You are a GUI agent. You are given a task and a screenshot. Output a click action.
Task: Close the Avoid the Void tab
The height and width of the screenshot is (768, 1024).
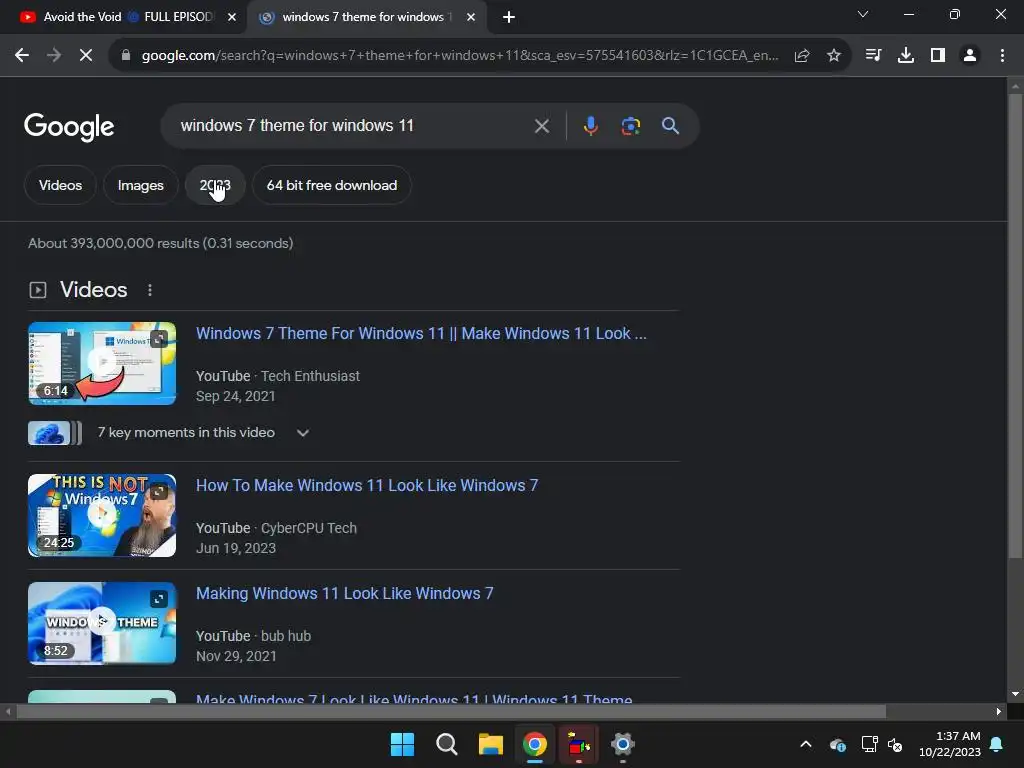pyautogui.click(x=232, y=17)
